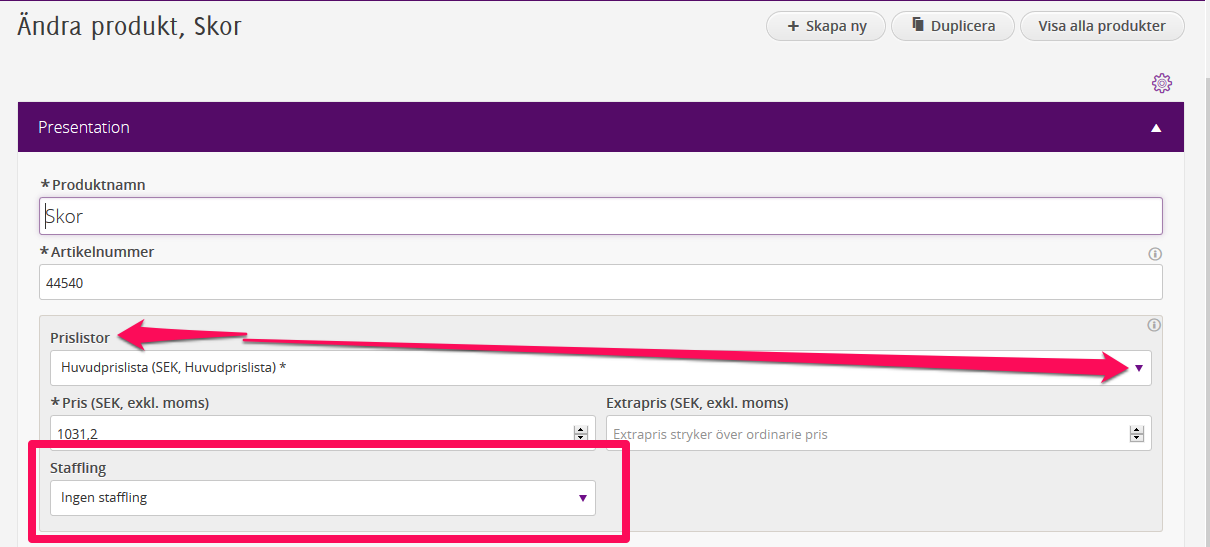The width and height of the screenshot is (1210, 547).
Task: Click info icon in Prislistor panel
Action: coord(1153,325)
